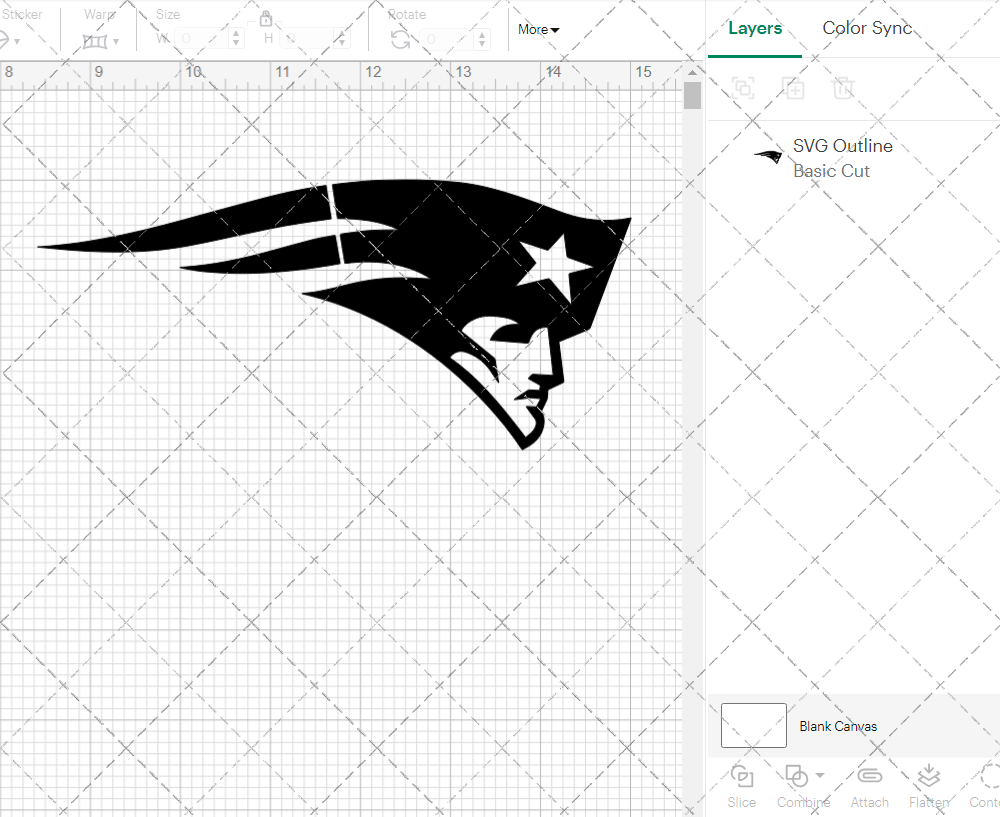
Task: Click the Height size input field
Action: (x=307, y=39)
